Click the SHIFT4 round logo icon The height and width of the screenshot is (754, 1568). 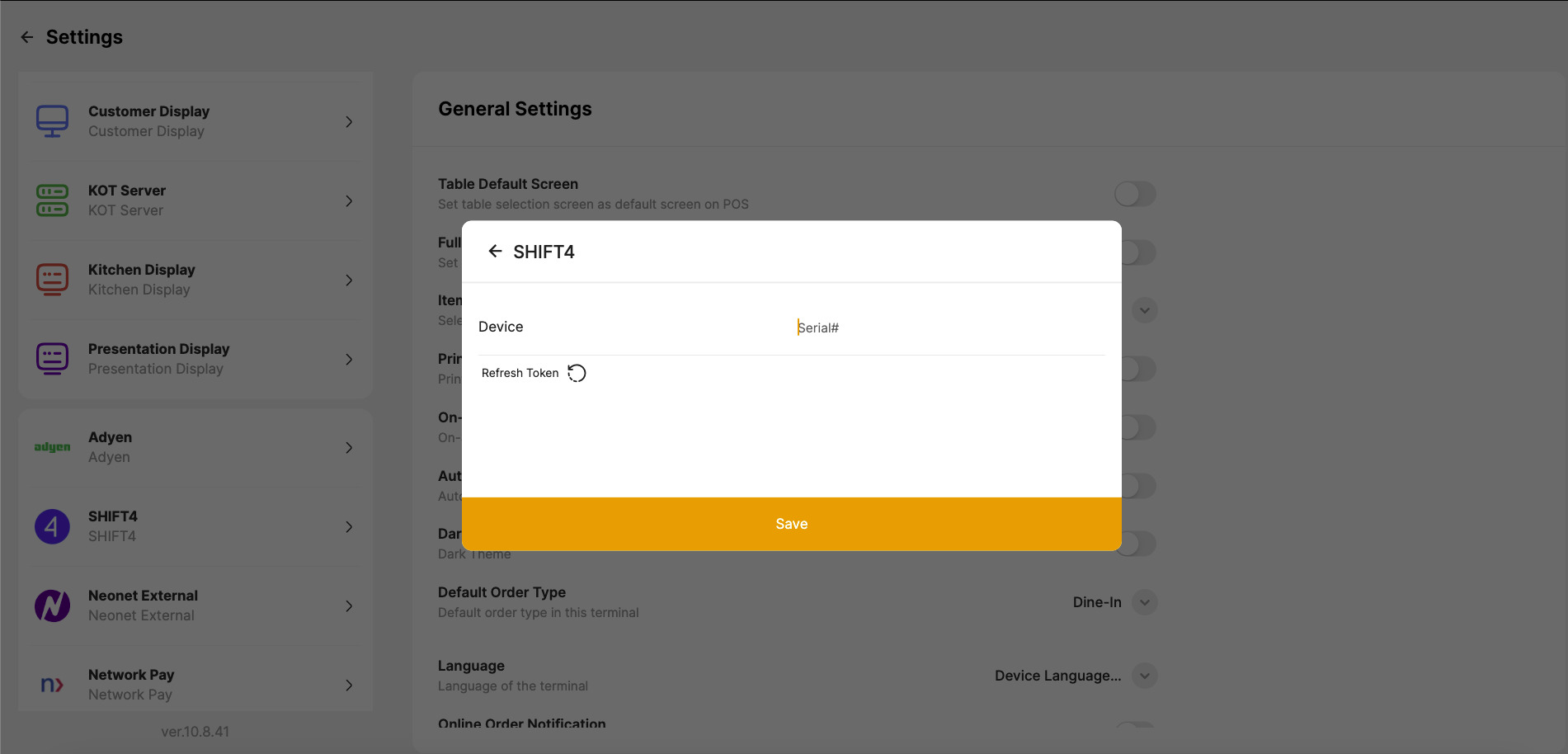click(52, 526)
